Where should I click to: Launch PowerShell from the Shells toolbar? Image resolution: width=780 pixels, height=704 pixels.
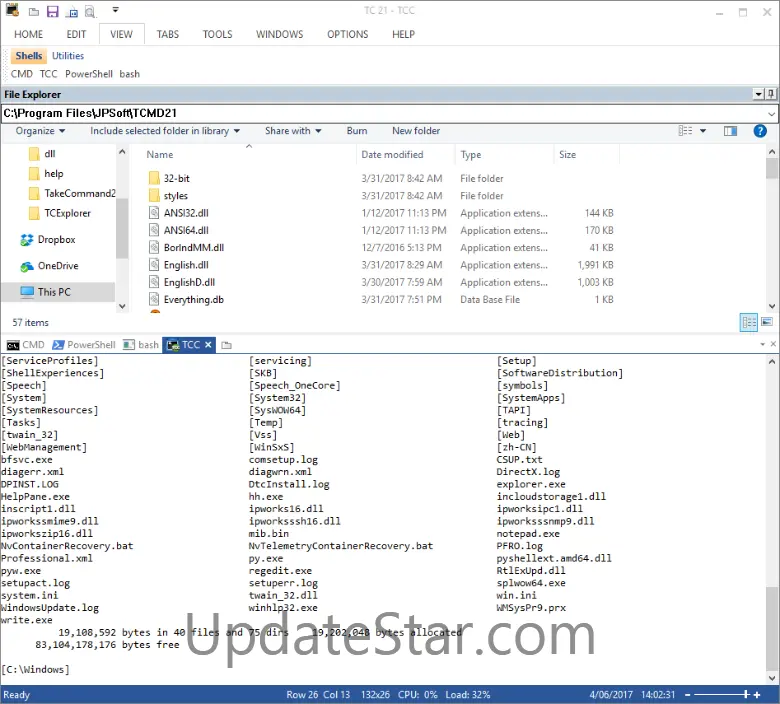89,74
